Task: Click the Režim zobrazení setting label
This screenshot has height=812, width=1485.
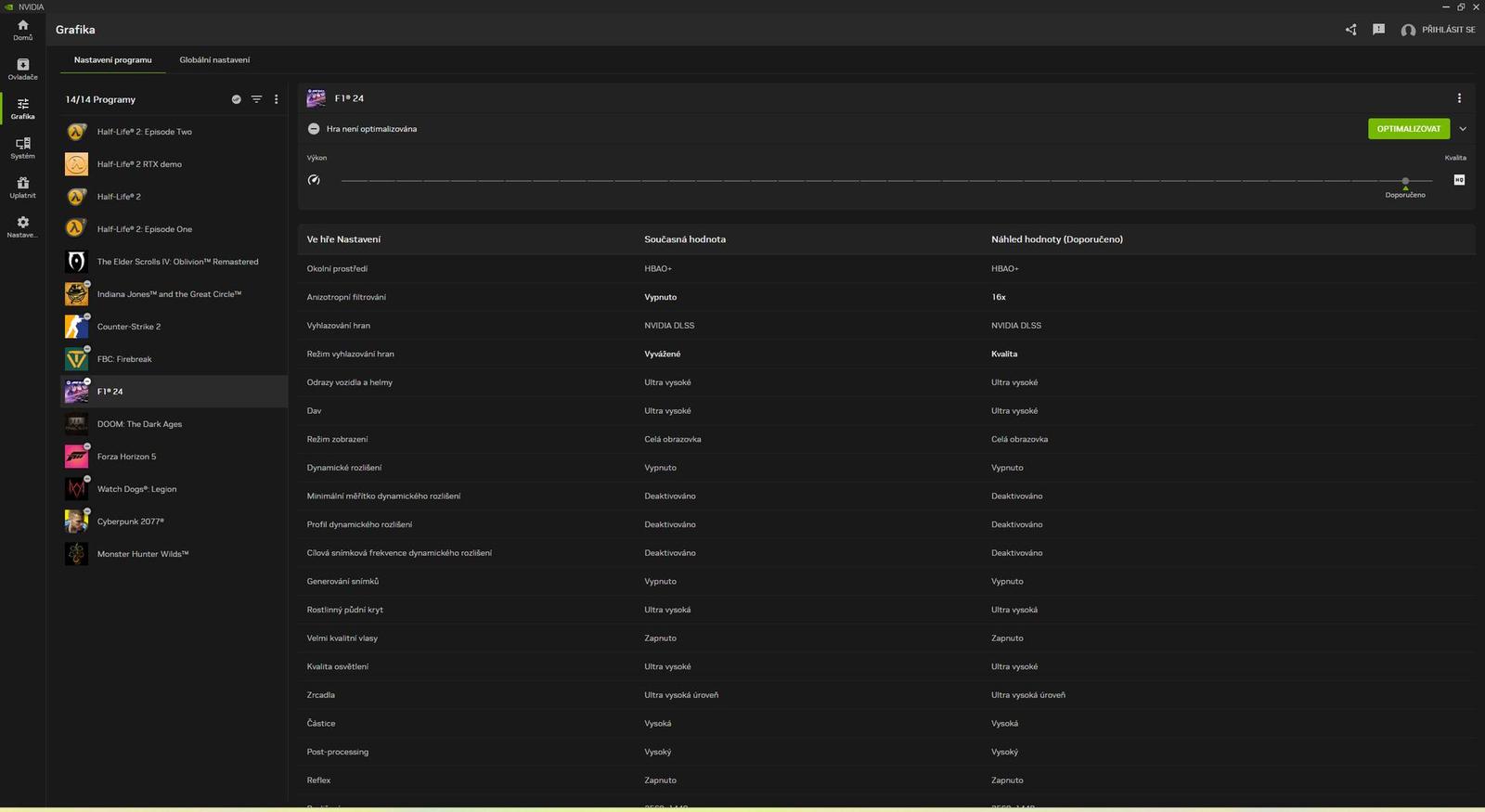Action: [337, 439]
